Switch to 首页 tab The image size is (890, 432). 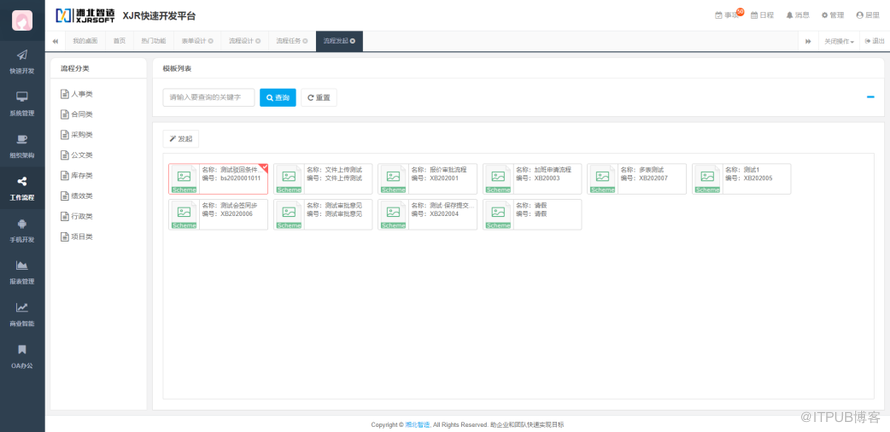click(x=119, y=41)
